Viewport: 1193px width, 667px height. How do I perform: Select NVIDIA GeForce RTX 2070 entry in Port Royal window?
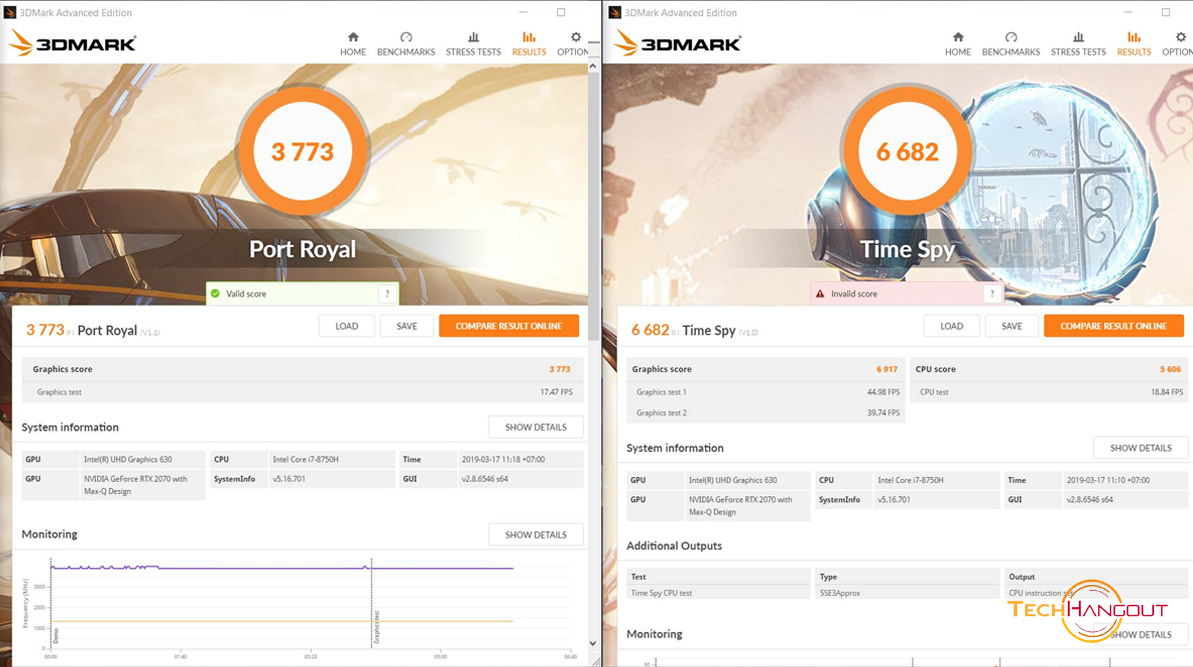point(135,485)
